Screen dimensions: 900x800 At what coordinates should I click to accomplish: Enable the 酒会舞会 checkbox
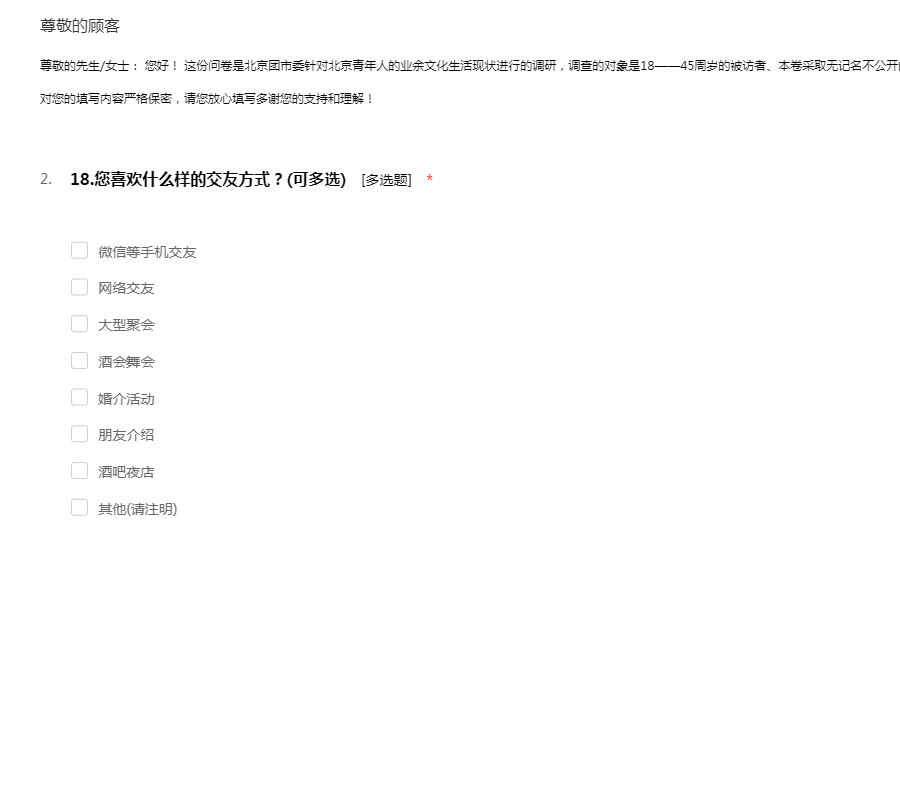(79, 361)
